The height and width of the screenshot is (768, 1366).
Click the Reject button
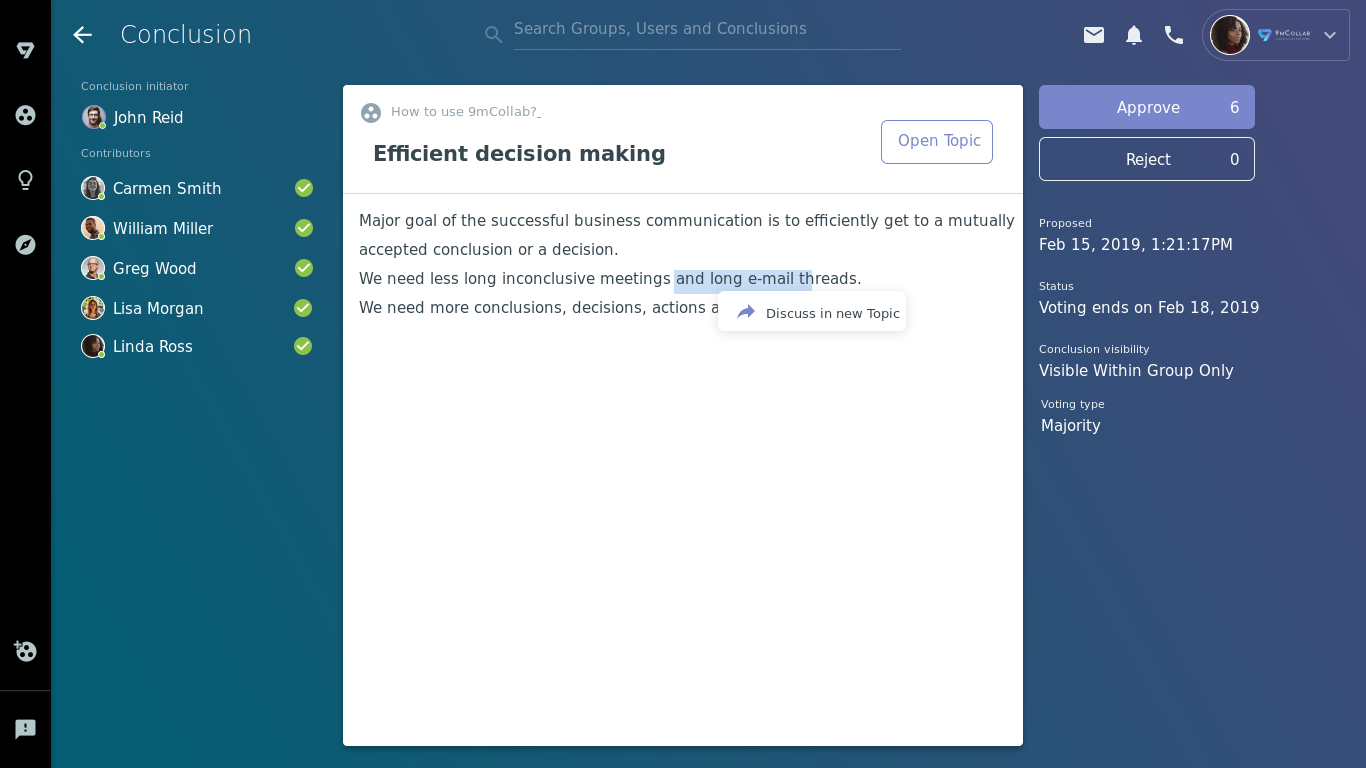click(x=1146, y=159)
